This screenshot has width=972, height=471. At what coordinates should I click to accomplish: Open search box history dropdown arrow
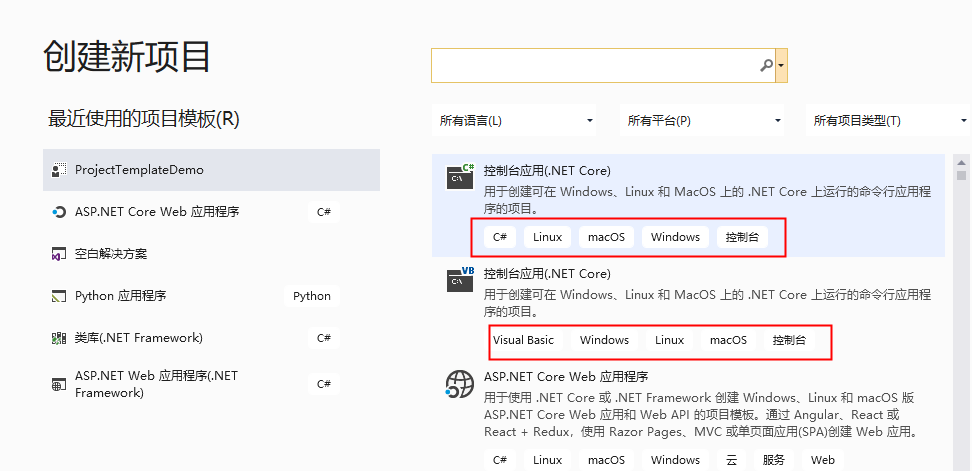tap(781, 65)
